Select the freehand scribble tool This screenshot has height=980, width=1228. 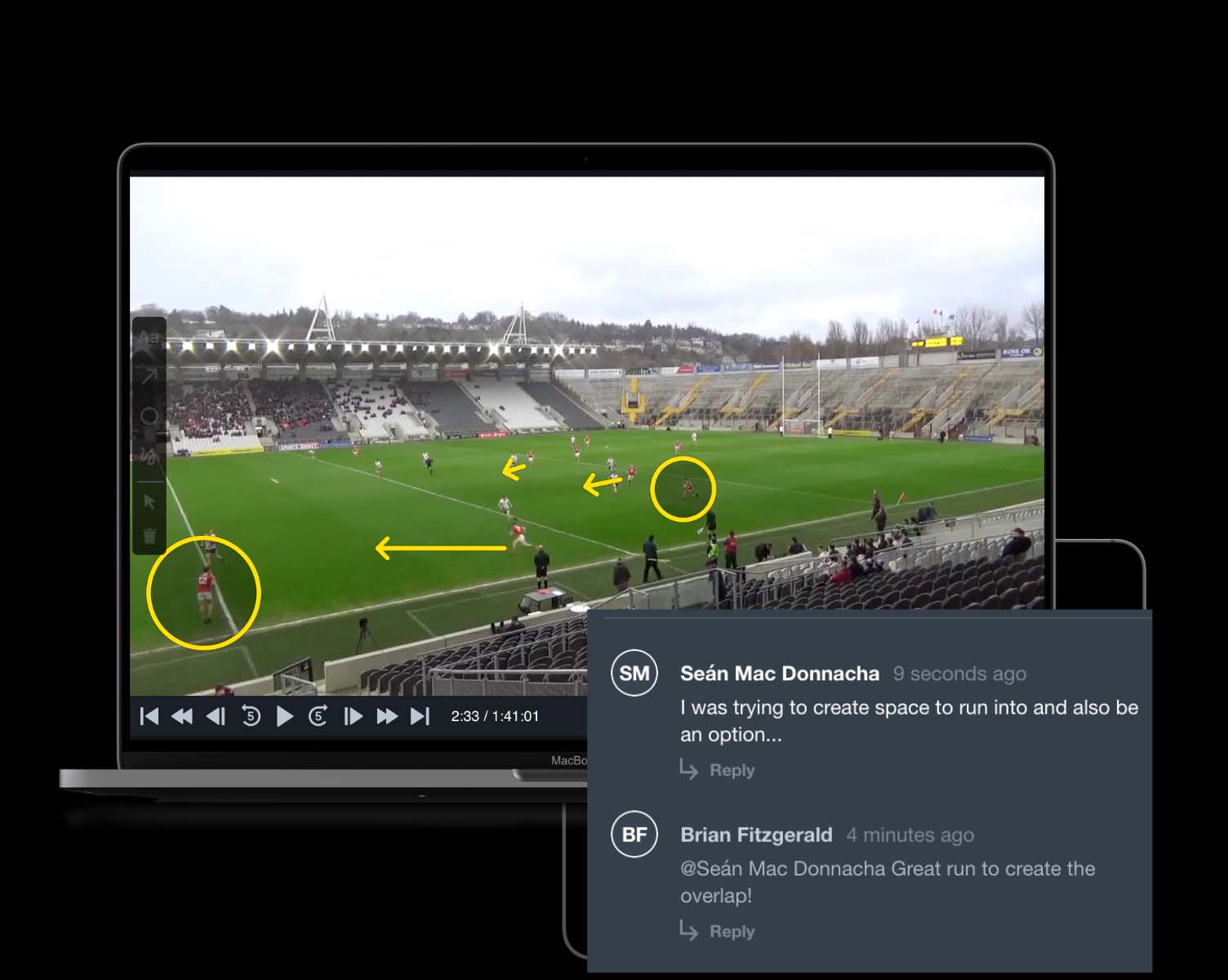[149, 456]
